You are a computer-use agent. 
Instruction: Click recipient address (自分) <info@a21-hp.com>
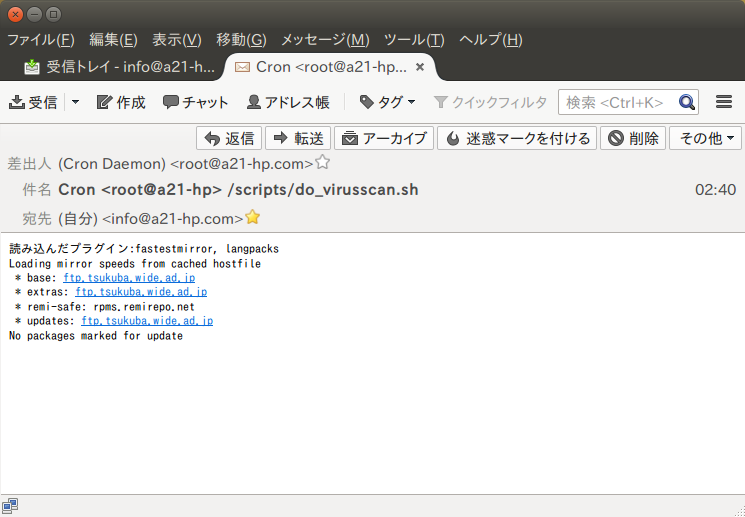151,219
